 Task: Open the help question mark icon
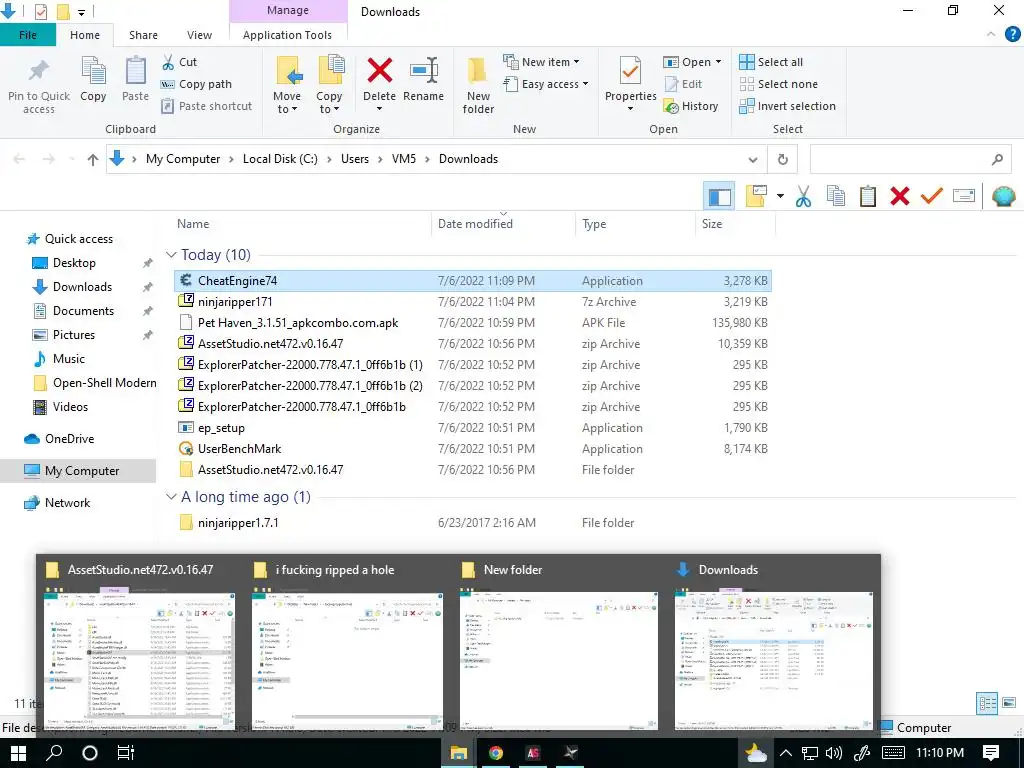tap(1012, 35)
